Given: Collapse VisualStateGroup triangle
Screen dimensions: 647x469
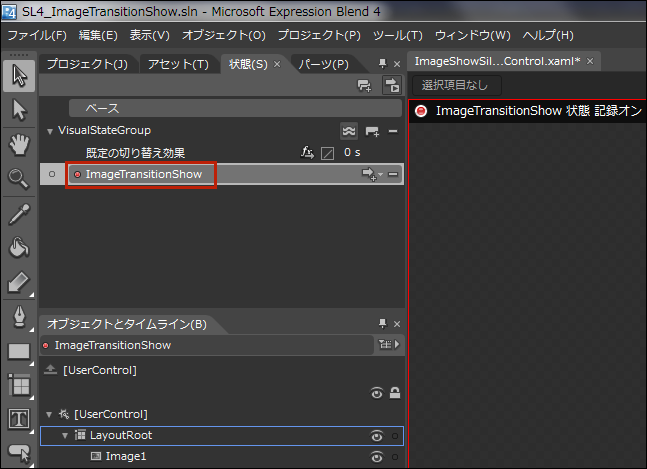Looking at the screenshot, I should (50, 132).
